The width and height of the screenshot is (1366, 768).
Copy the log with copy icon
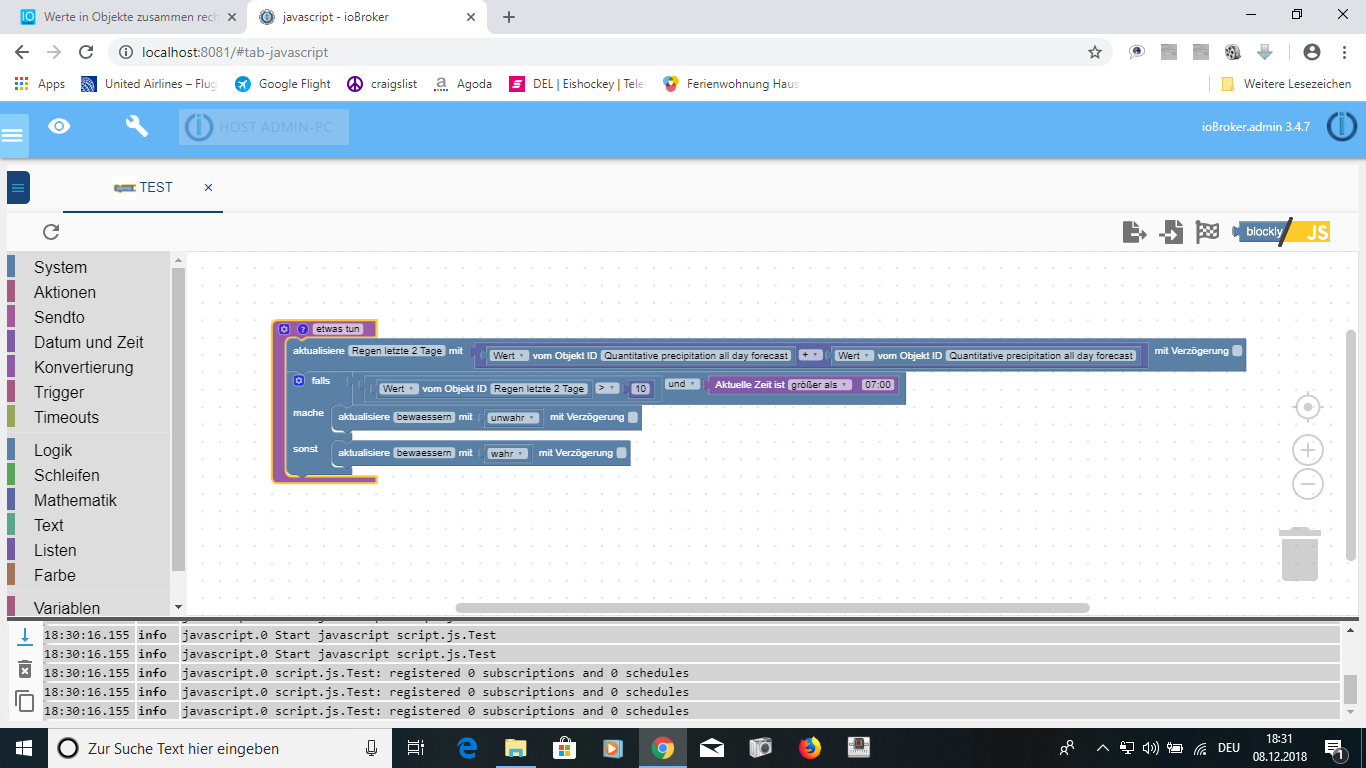pyautogui.click(x=25, y=701)
